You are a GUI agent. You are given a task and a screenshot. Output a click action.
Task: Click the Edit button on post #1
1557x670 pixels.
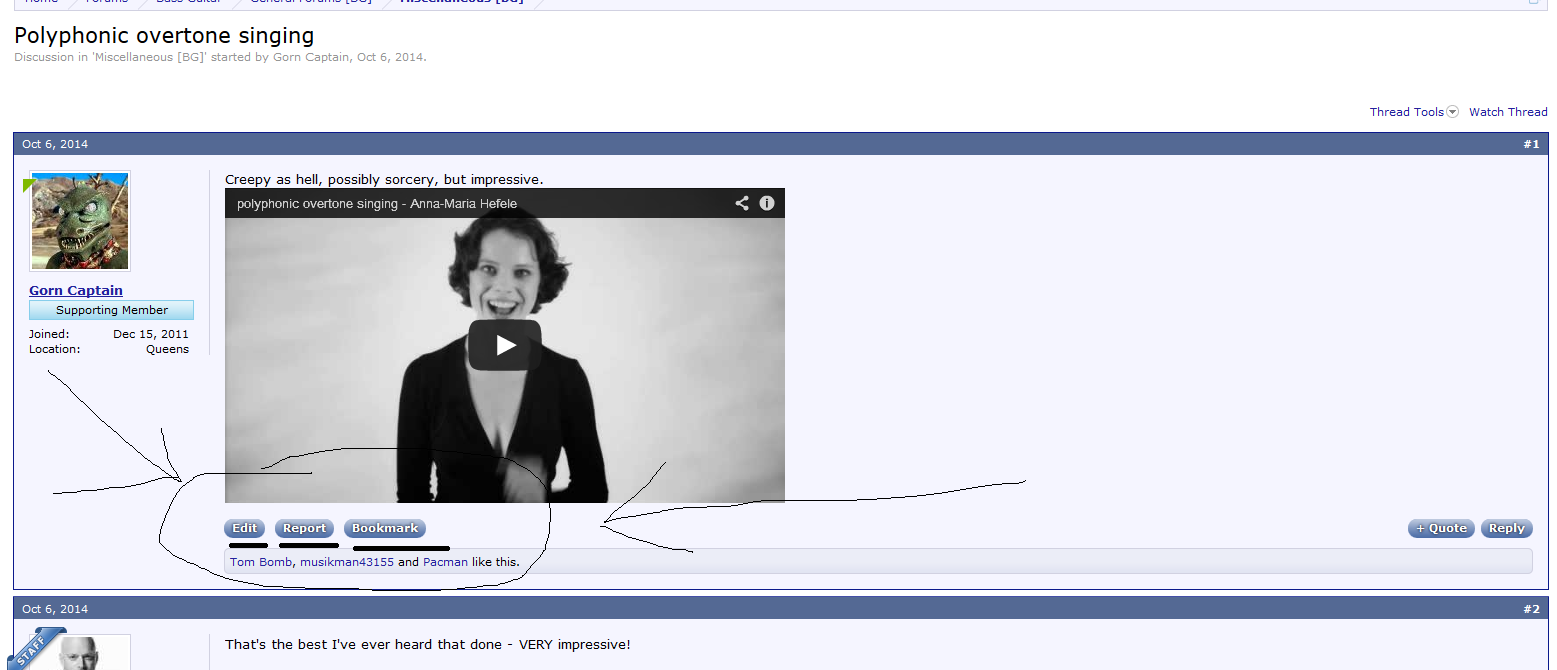click(245, 528)
